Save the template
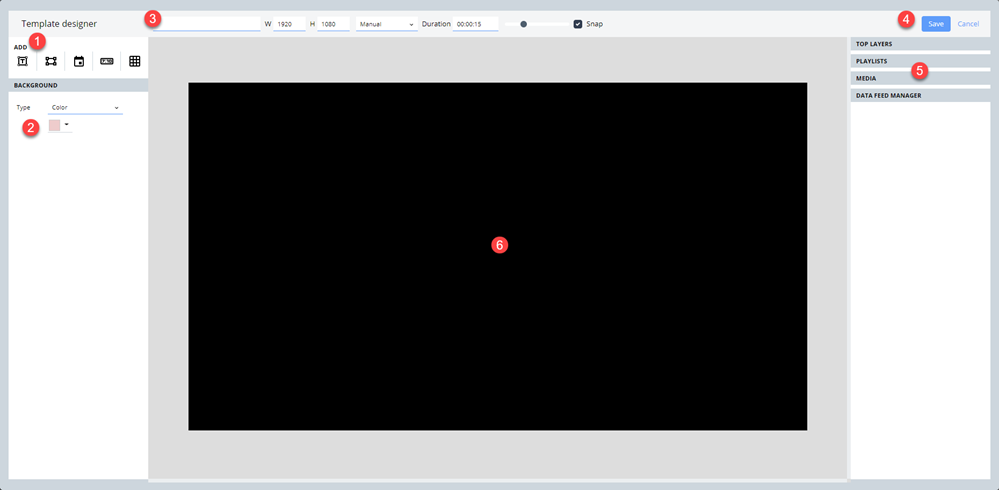 [935, 24]
